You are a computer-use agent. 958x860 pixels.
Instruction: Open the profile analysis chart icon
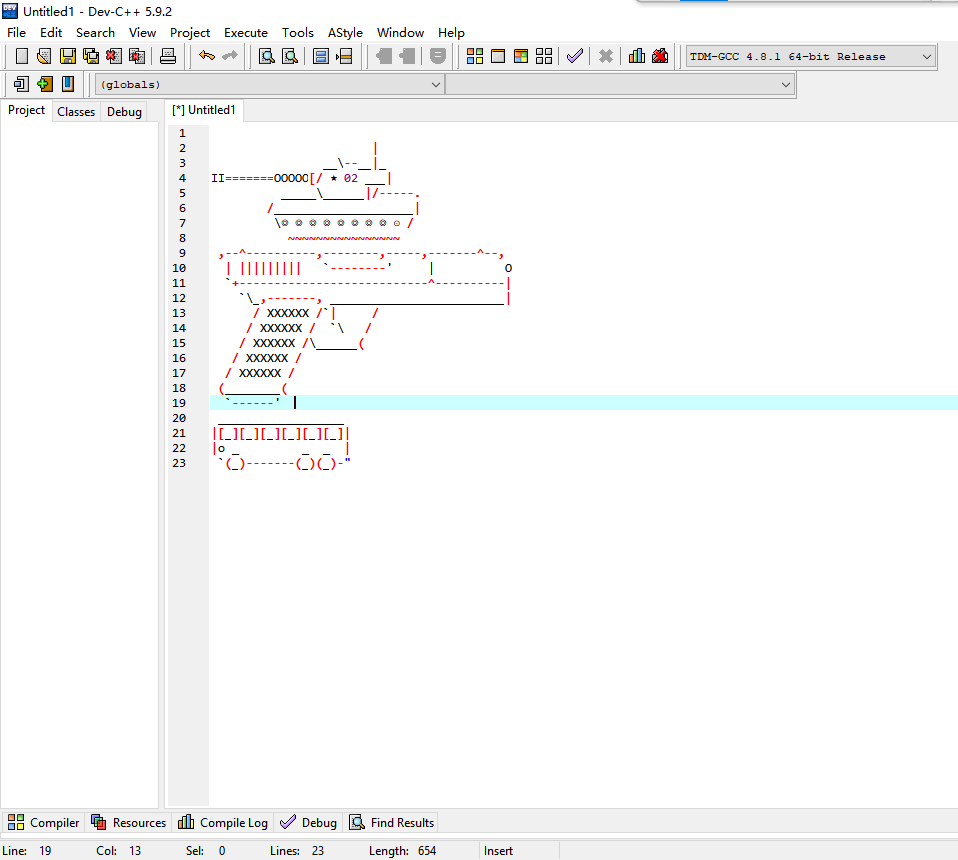coord(636,56)
